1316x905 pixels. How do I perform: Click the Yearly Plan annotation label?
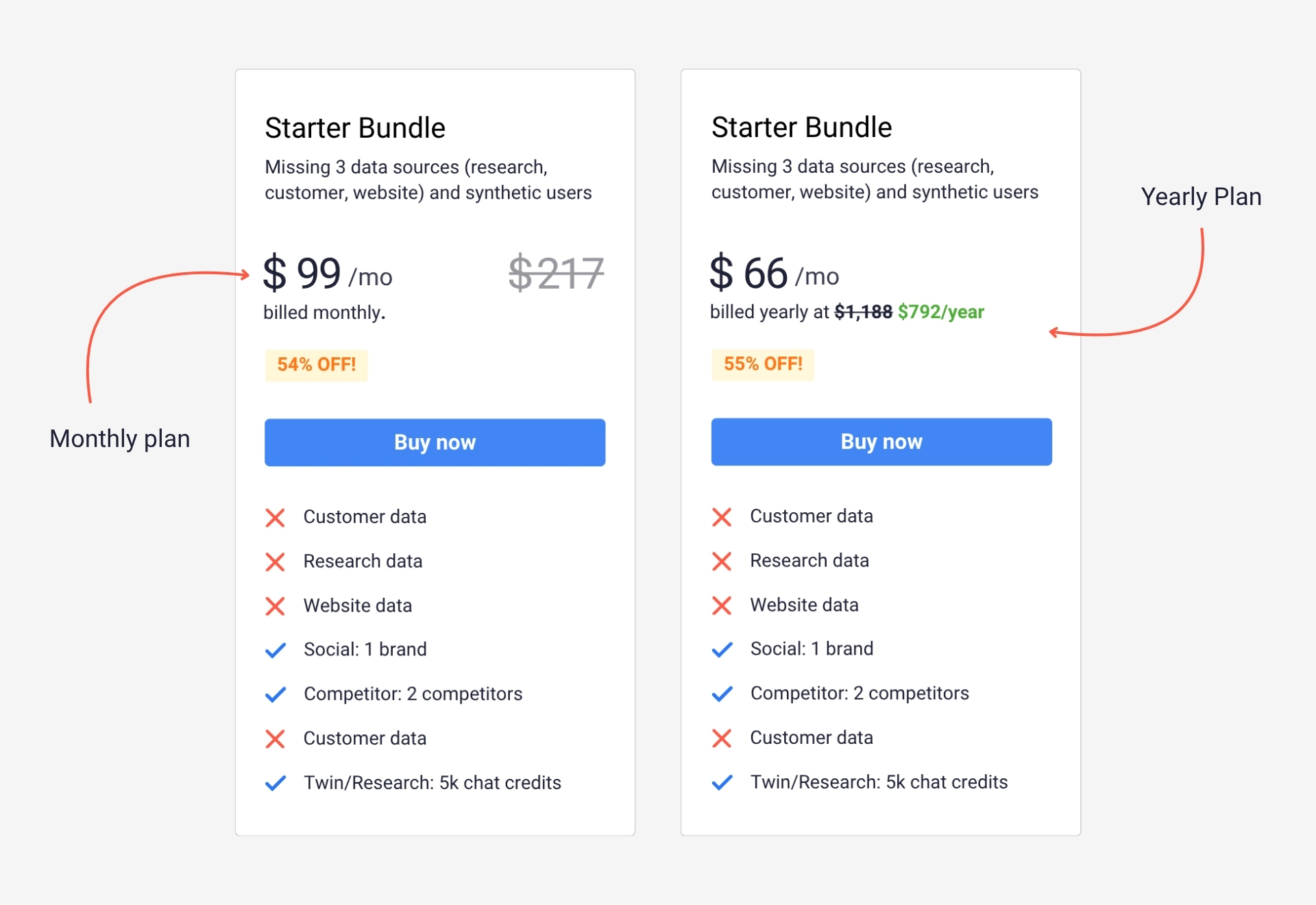1201,197
